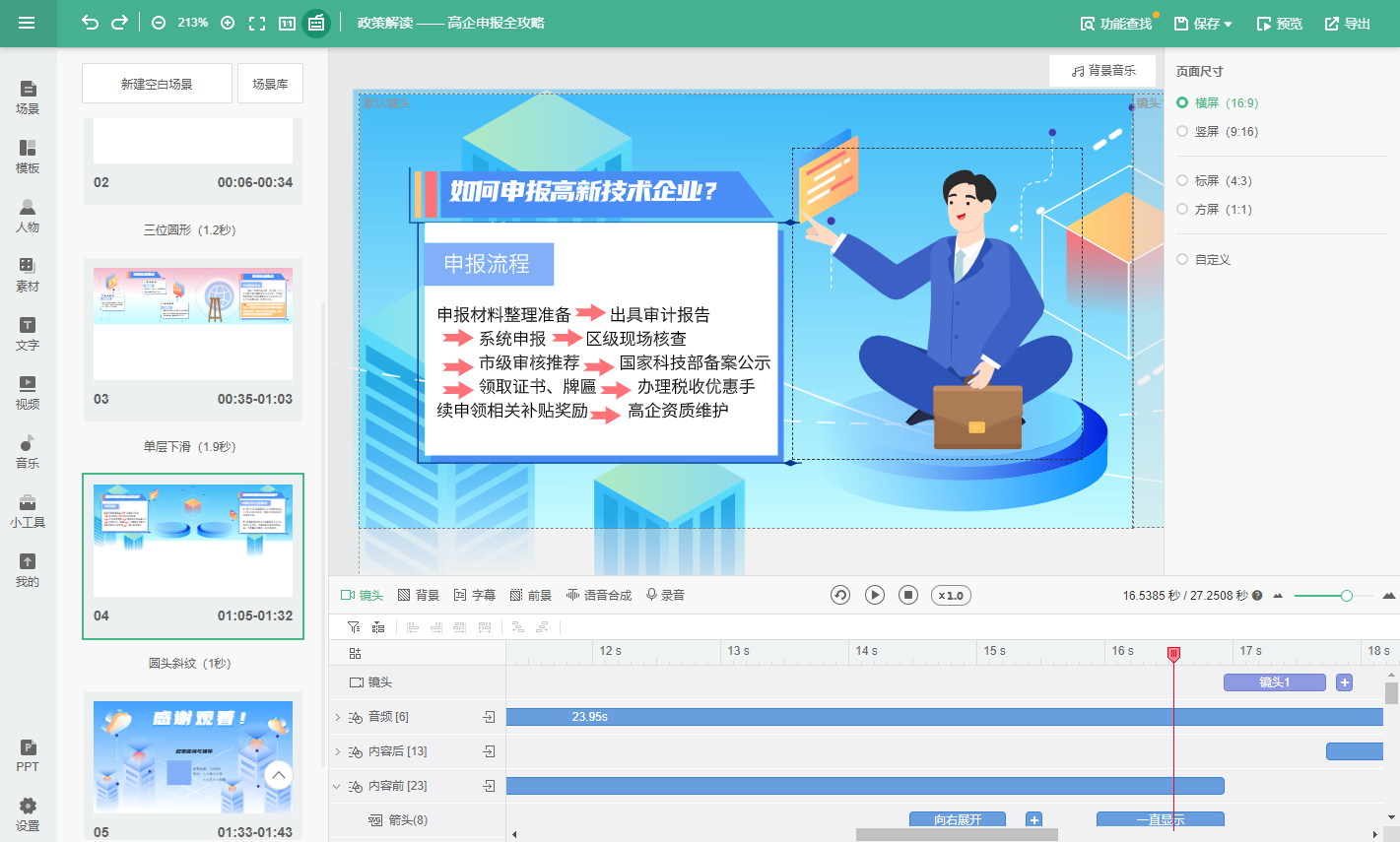The height and width of the screenshot is (842, 1400).
Task: Adjust the timeline zoom slider handle
Action: (1346, 596)
